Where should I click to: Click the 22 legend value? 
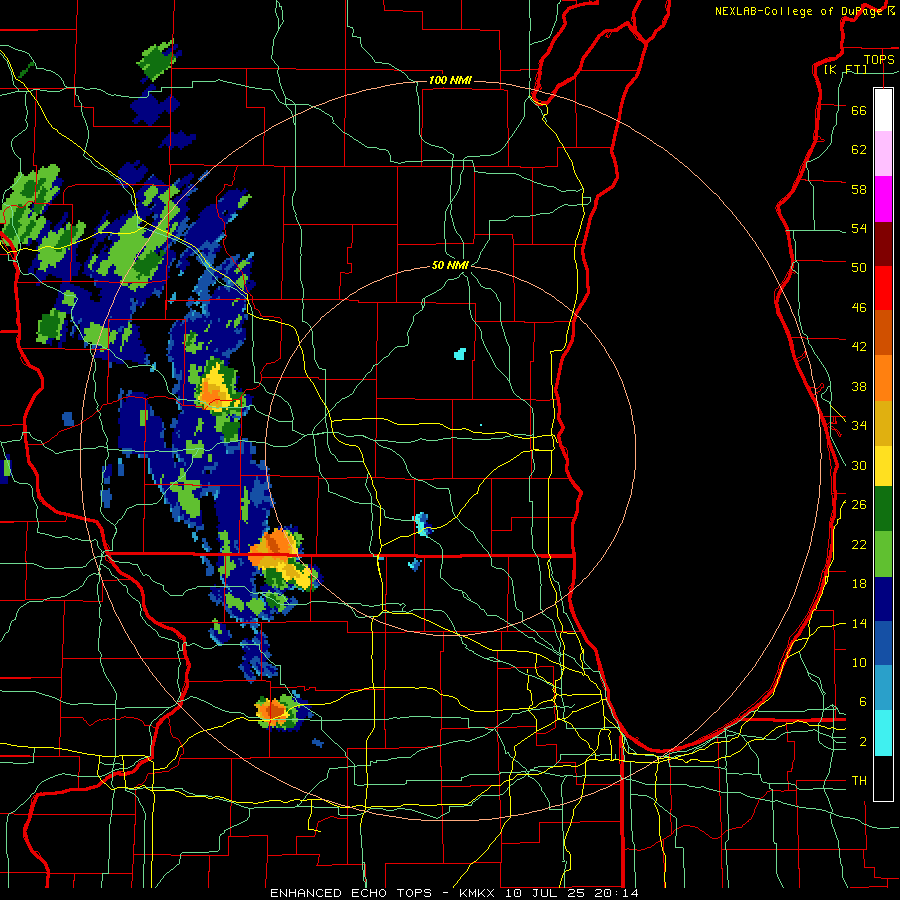[x=859, y=544]
